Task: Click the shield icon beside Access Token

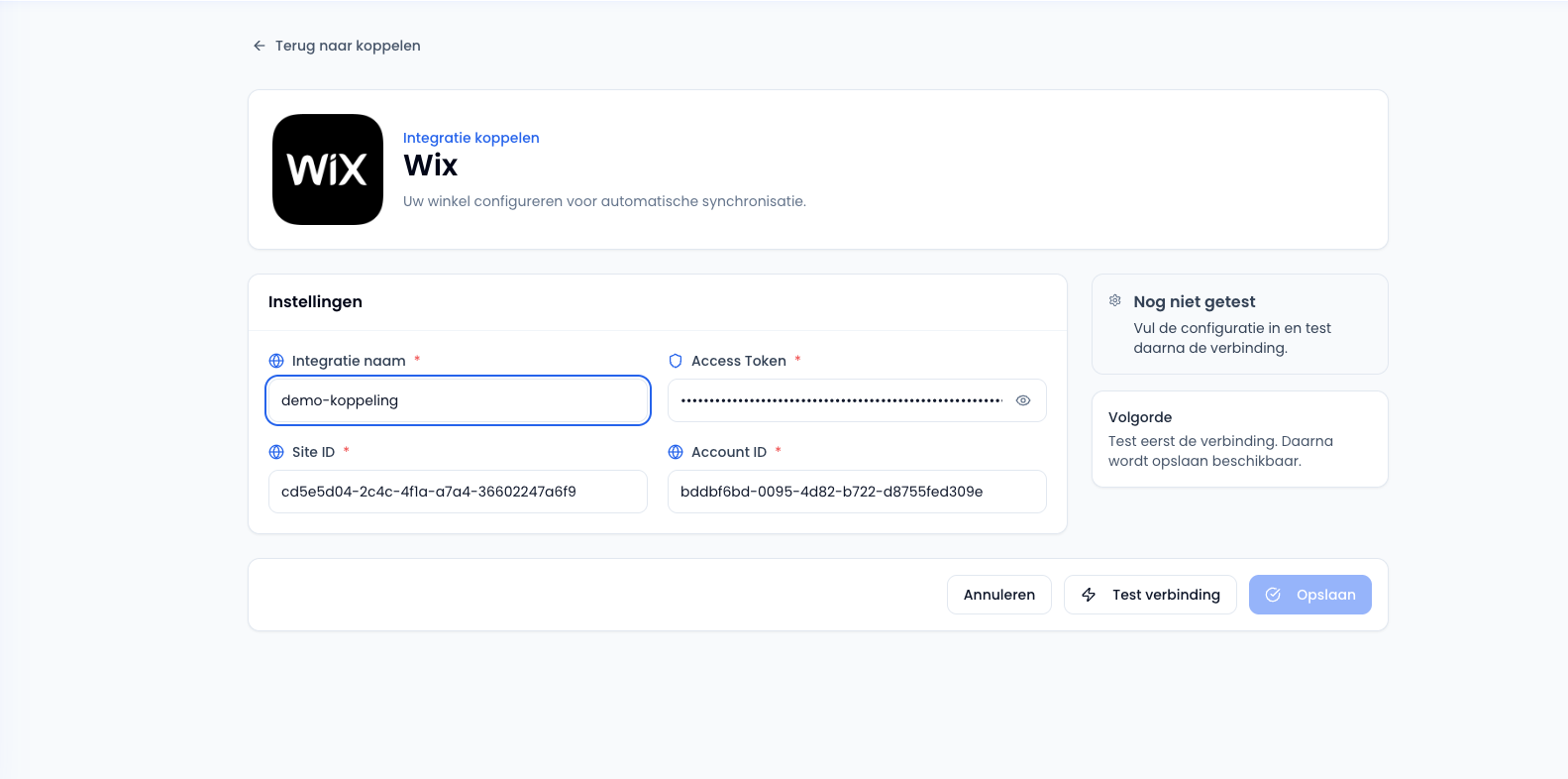Action: (x=676, y=361)
